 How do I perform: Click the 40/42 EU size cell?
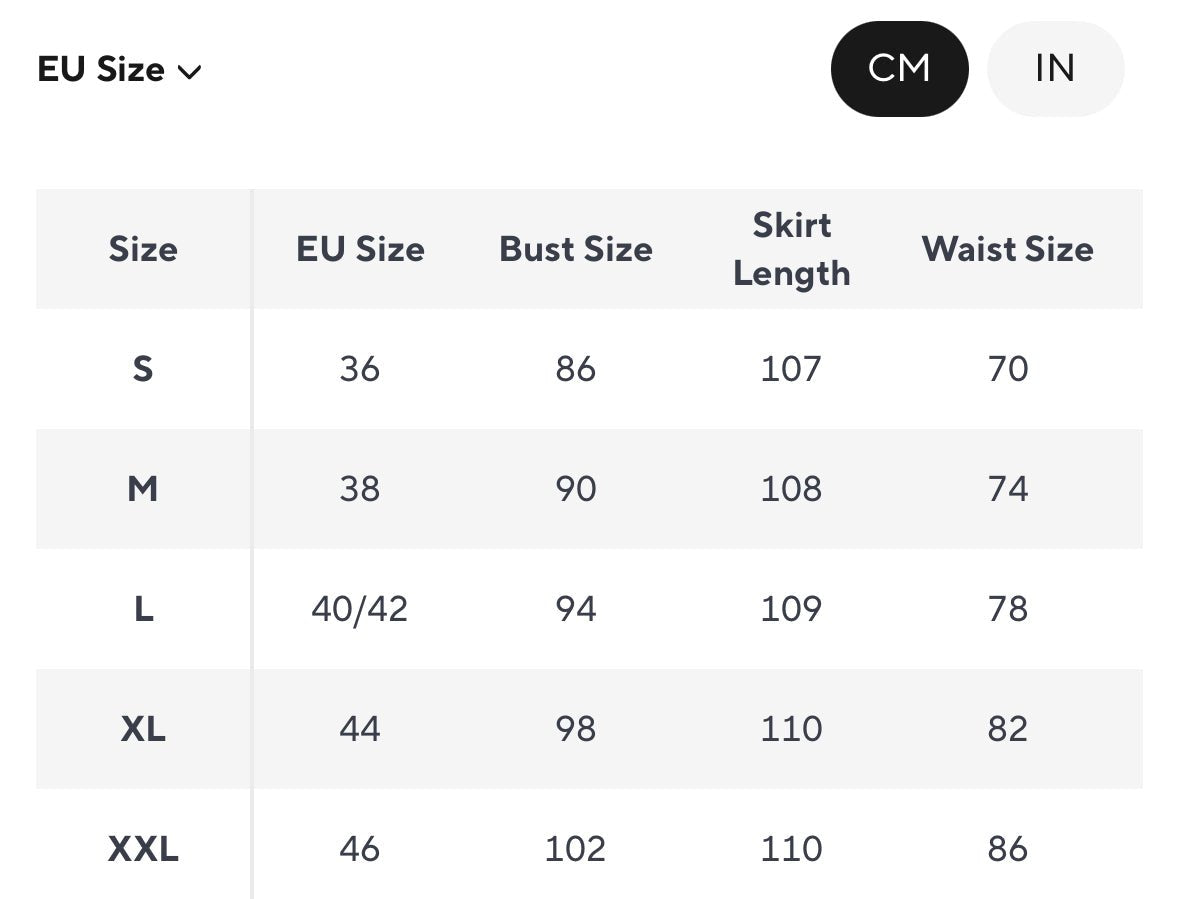coord(360,609)
